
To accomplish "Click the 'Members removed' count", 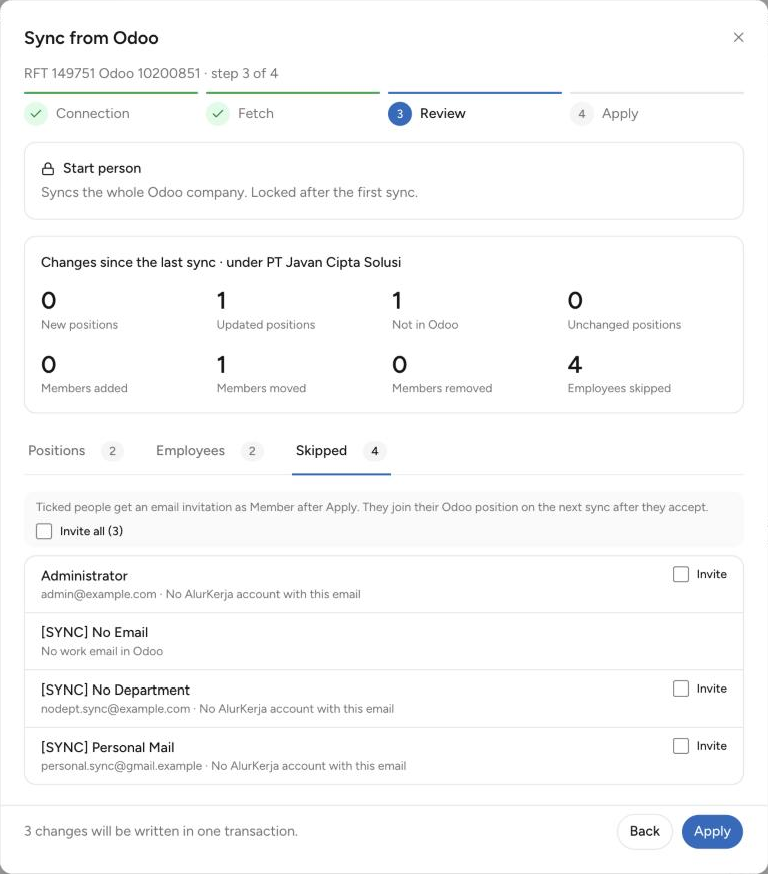I will 400,365.
